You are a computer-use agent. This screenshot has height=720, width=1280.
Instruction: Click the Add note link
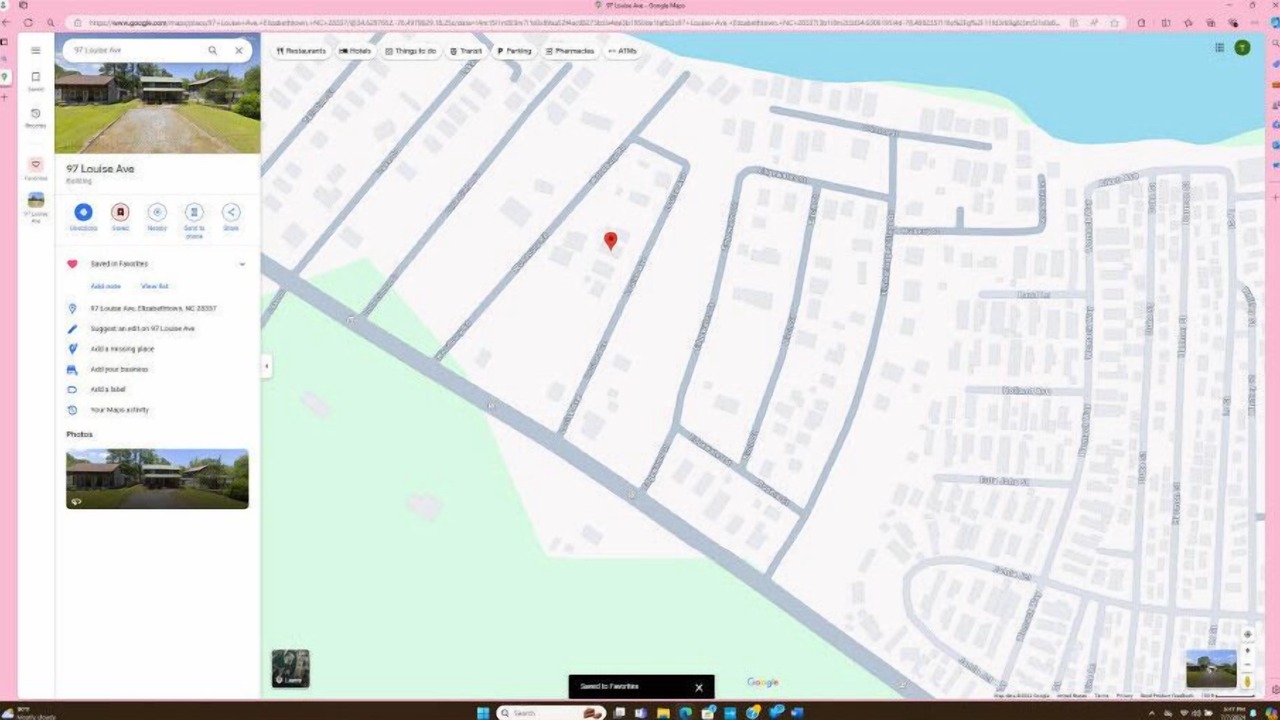pos(106,286)
